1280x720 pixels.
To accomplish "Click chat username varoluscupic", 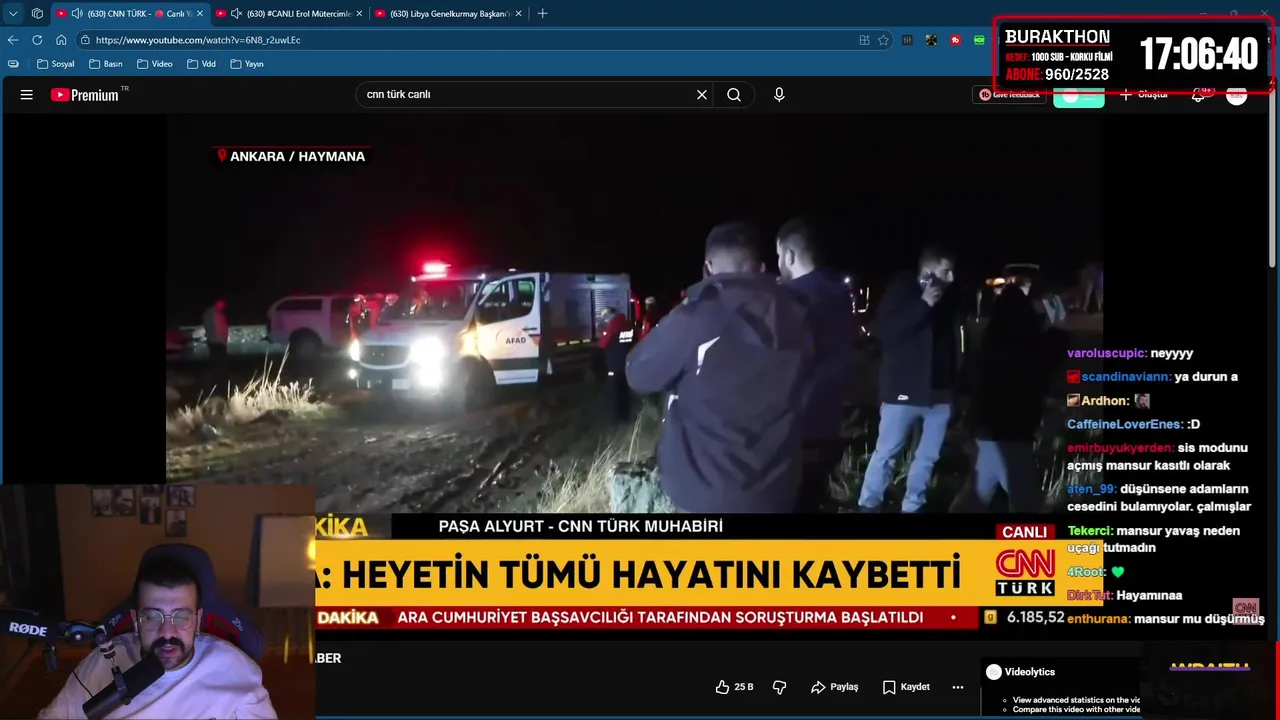I will point(1106,353).
